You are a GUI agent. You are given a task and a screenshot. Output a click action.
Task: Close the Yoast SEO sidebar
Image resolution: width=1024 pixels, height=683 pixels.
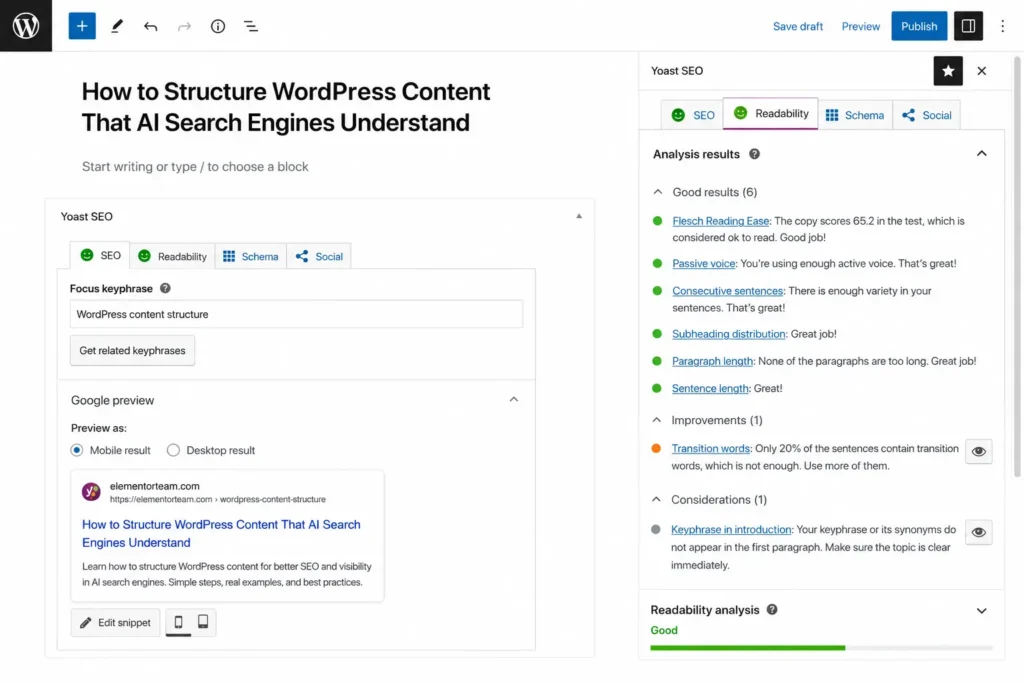pos(981,71)
